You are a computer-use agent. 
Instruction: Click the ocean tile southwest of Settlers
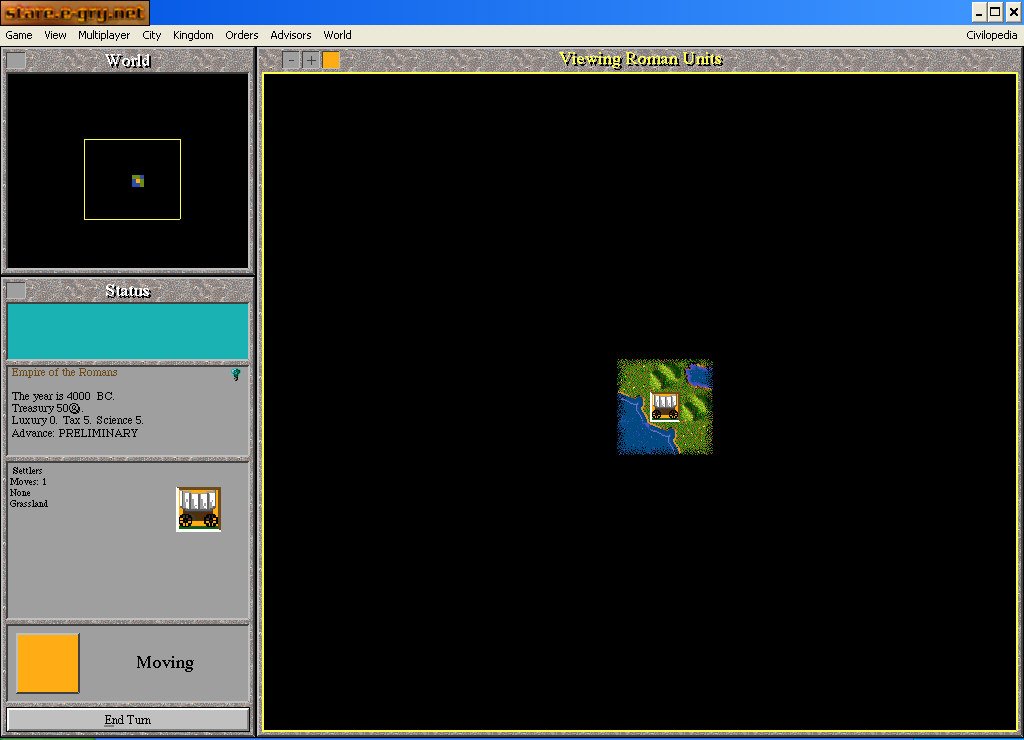(633, 438)
